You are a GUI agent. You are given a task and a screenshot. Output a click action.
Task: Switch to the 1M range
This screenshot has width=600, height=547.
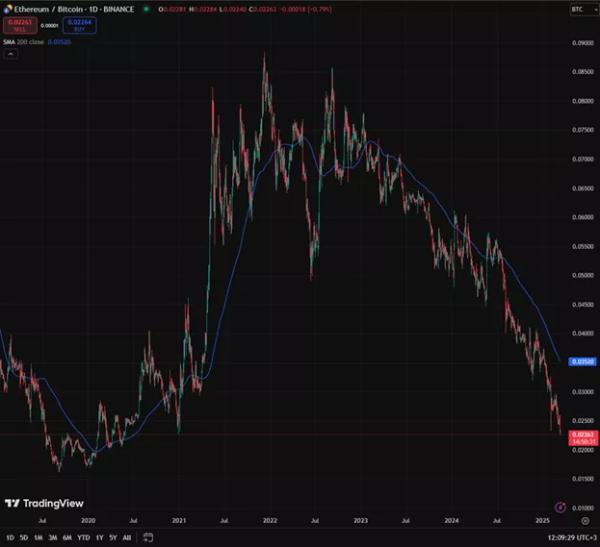[x=38, y=538]
